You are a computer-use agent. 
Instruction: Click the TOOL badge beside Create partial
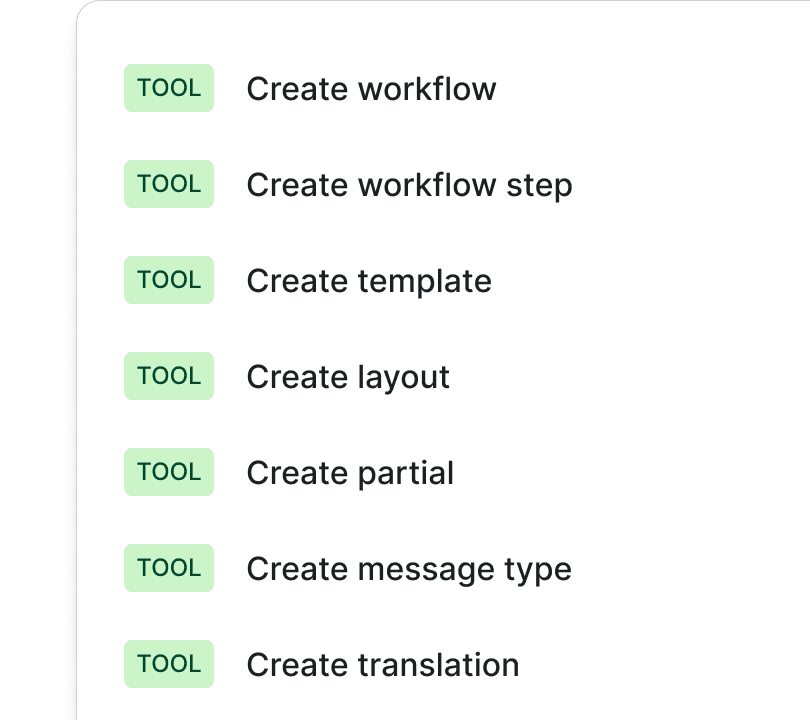tap(168, 472)
